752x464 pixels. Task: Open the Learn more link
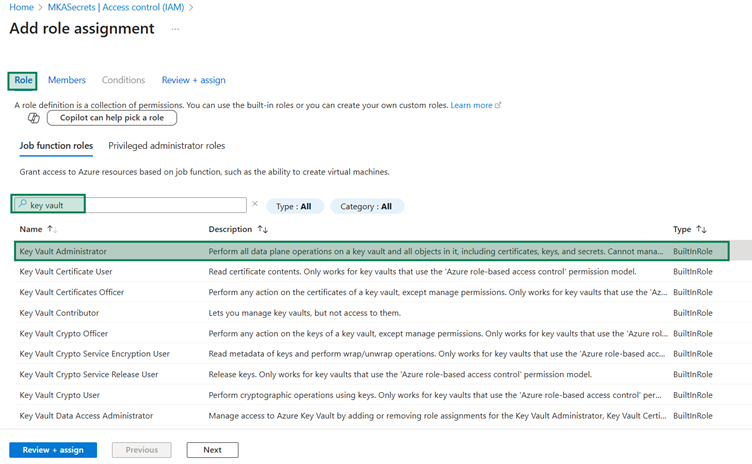472,105
